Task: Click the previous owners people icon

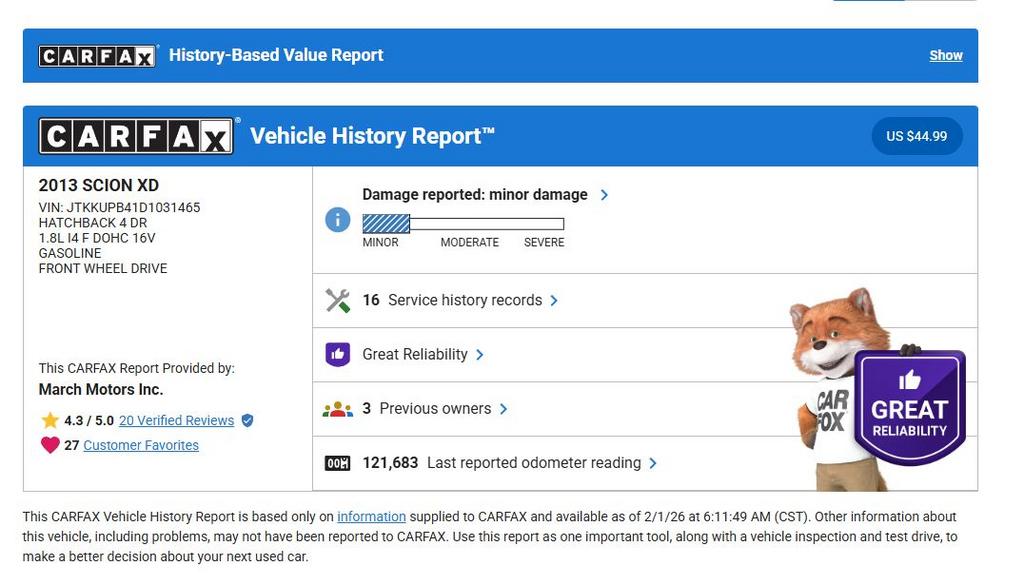Action: 338,409
